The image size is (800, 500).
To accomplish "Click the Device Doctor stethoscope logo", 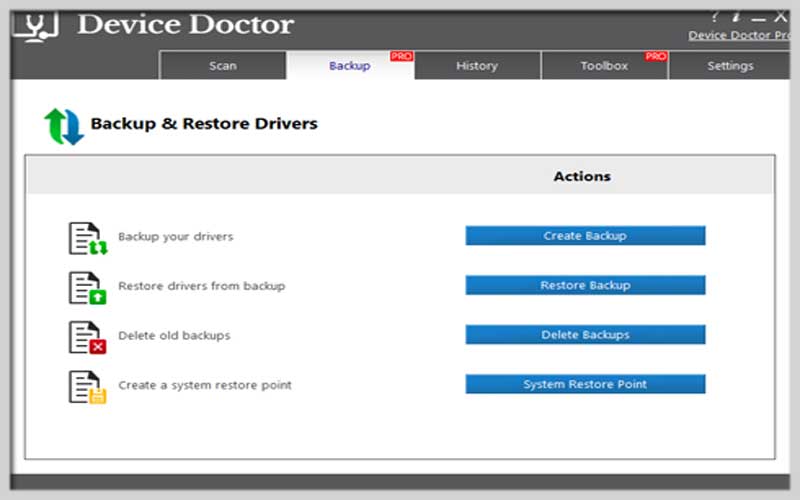I will (37, 27).
